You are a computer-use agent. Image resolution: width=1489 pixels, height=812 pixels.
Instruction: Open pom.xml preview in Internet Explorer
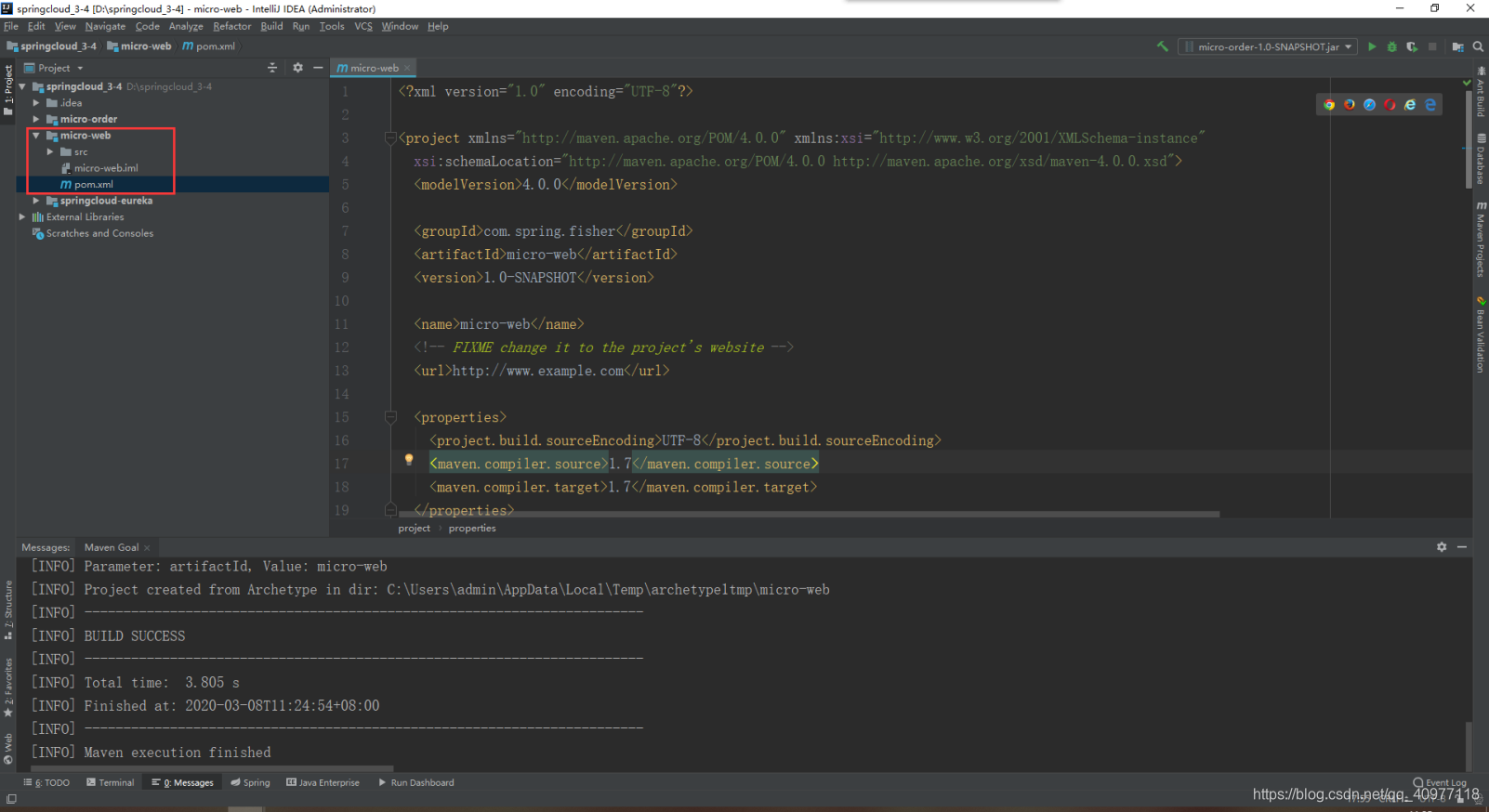coord(1410,105)
